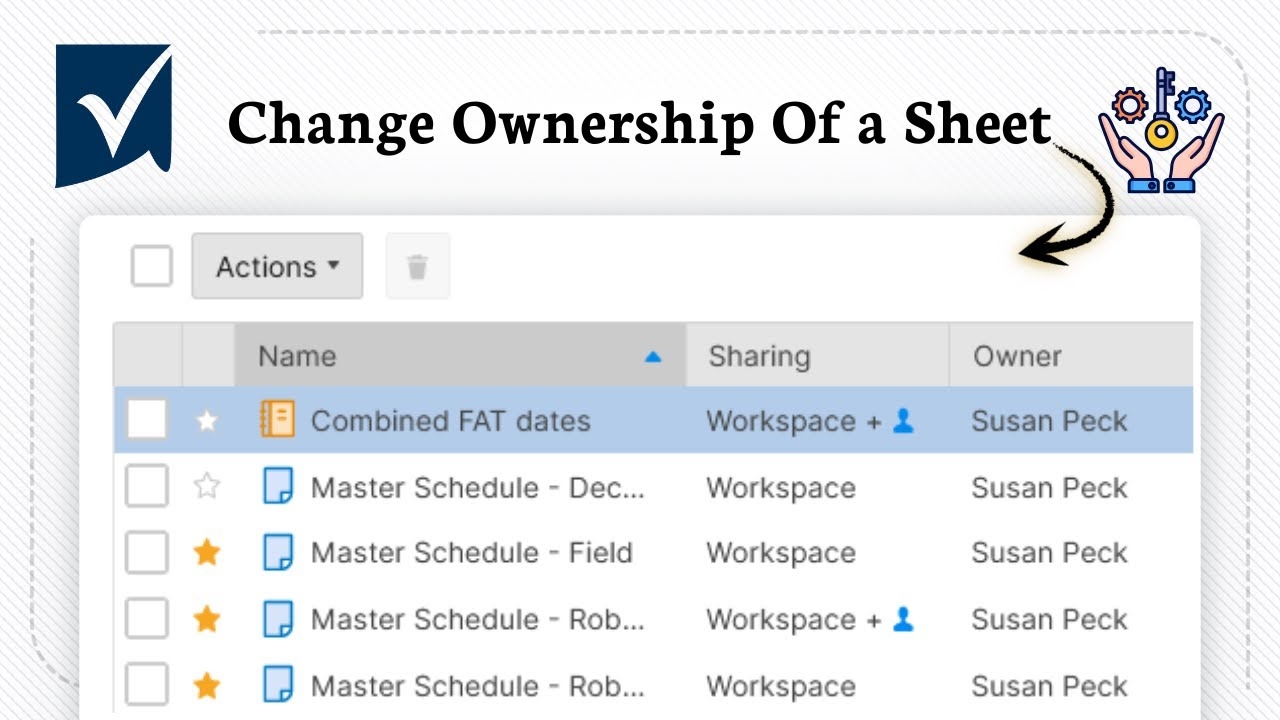This screenshot has height=720, width=1280.
Task: Click sheet icon of Rob... row shared Workspace +
Action: [x=278, y=619]
